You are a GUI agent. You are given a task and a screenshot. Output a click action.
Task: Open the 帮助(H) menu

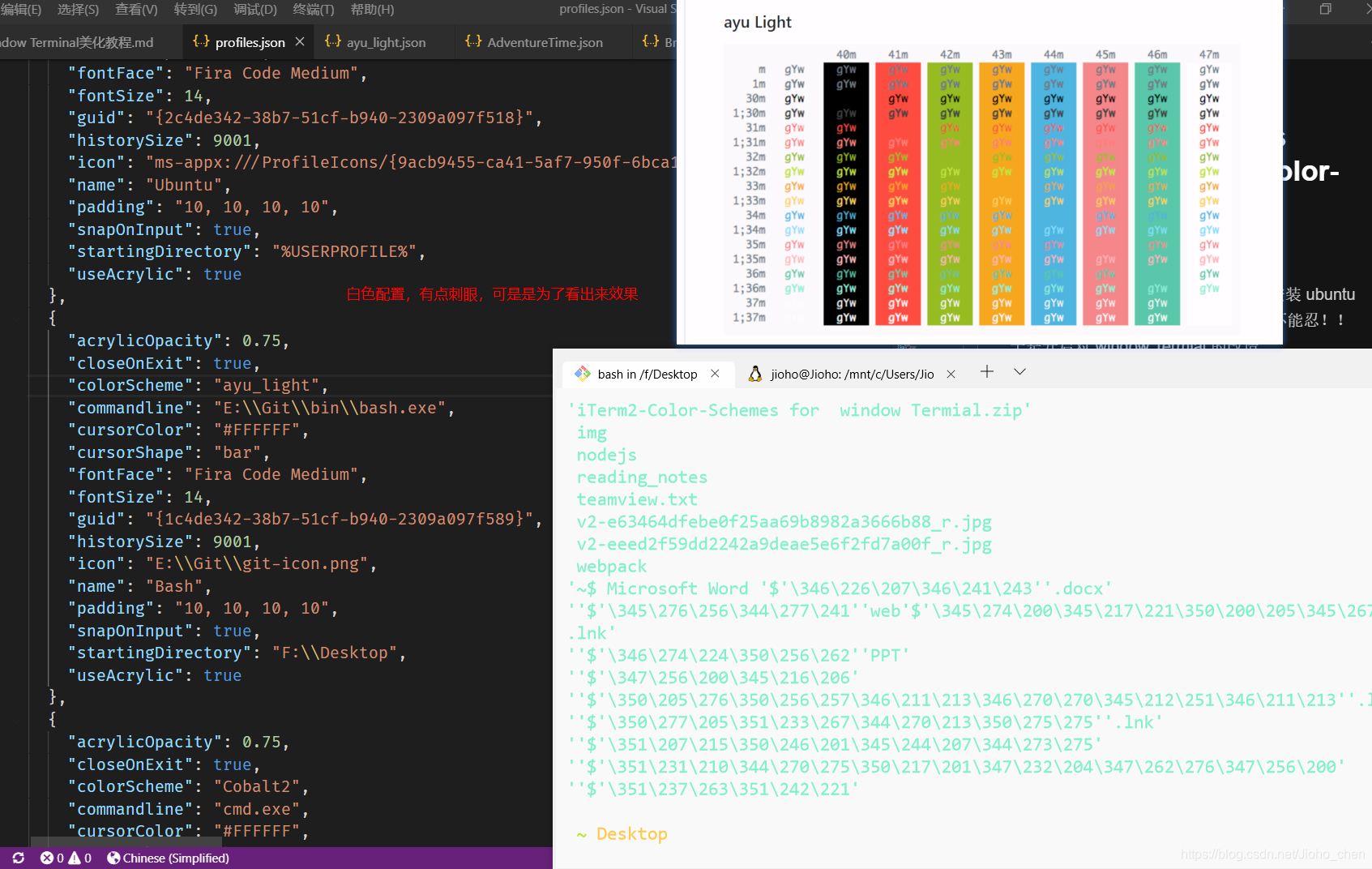[372, 9]
